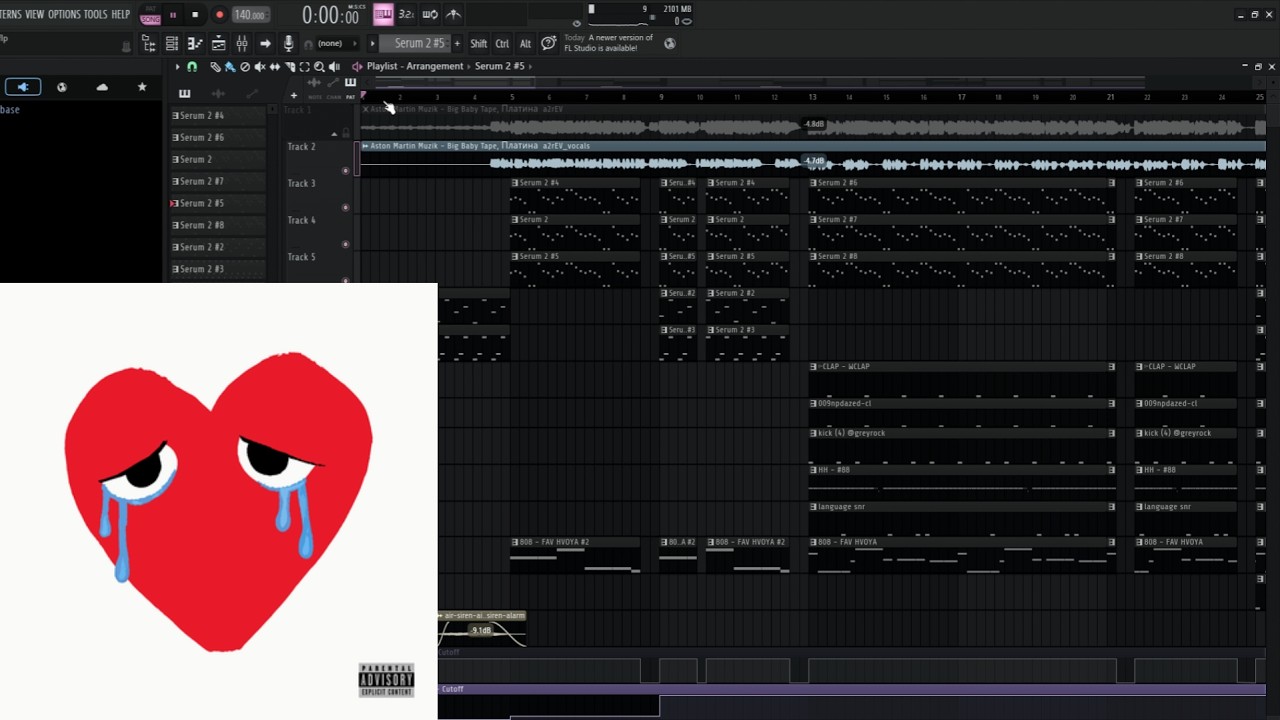Screen dimensions: 1280x720
Task: Click the Pause button
Action: (x=173, y=15)
